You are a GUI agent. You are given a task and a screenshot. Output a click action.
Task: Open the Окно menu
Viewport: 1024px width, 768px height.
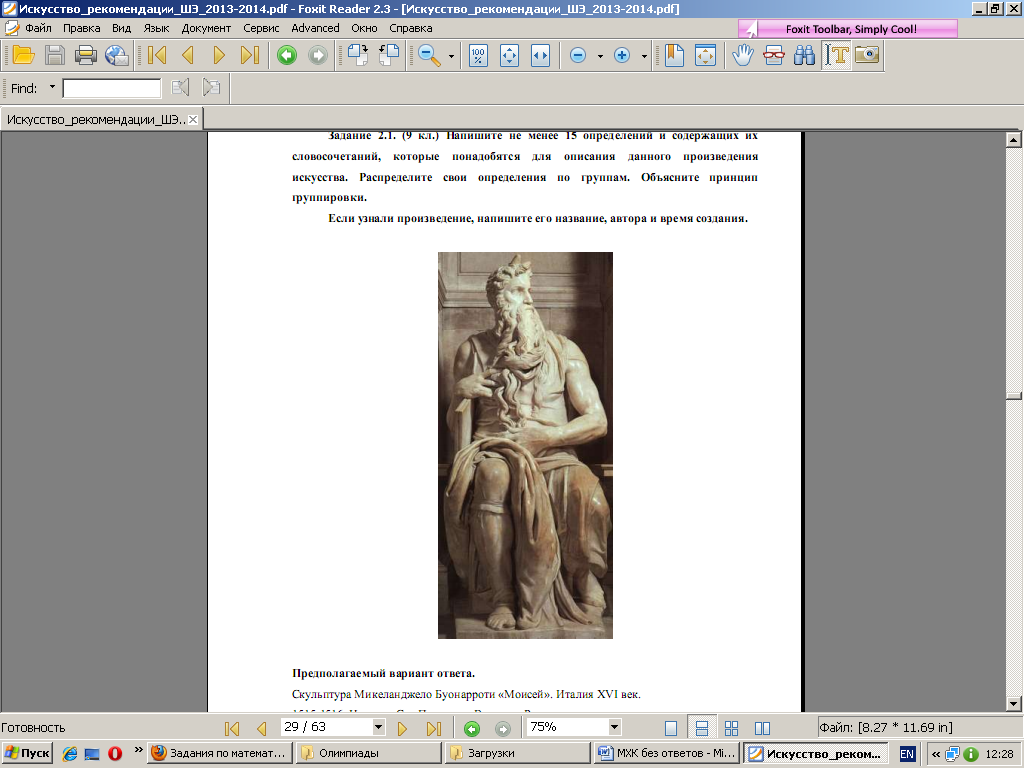point(364,28)
